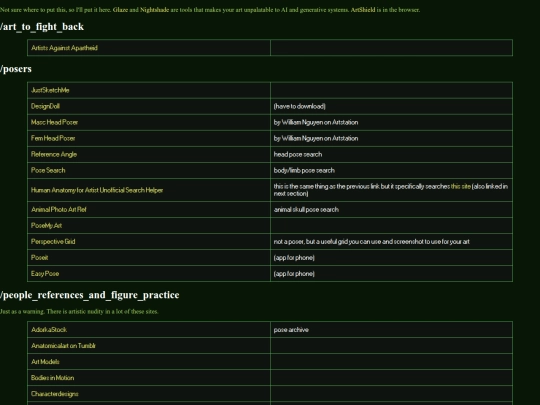Open Anatomicalart on Tumblr link
This screenshot has height=405, width=540.
pos(63,346)
